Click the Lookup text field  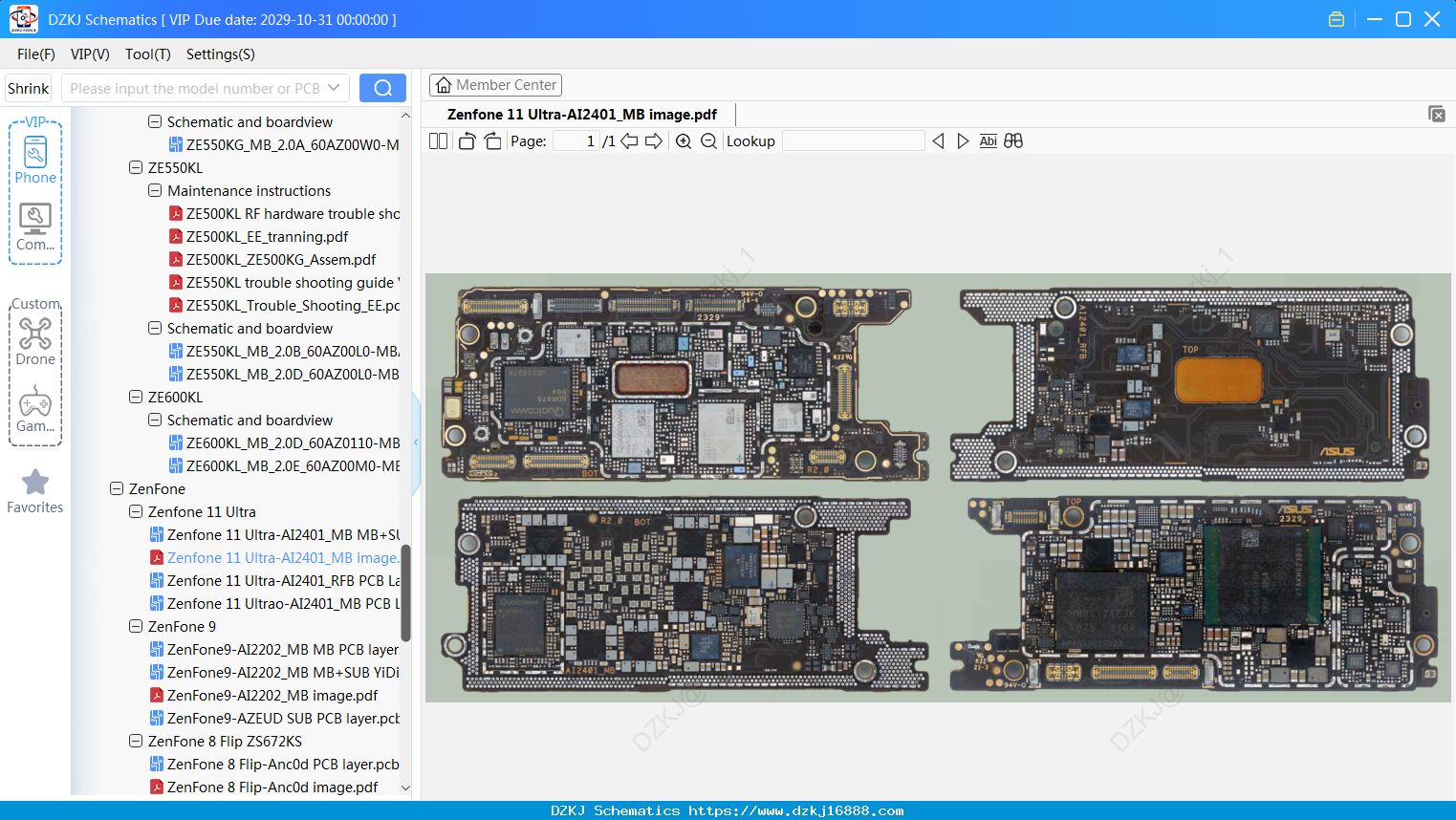click(x=854, y=141)
